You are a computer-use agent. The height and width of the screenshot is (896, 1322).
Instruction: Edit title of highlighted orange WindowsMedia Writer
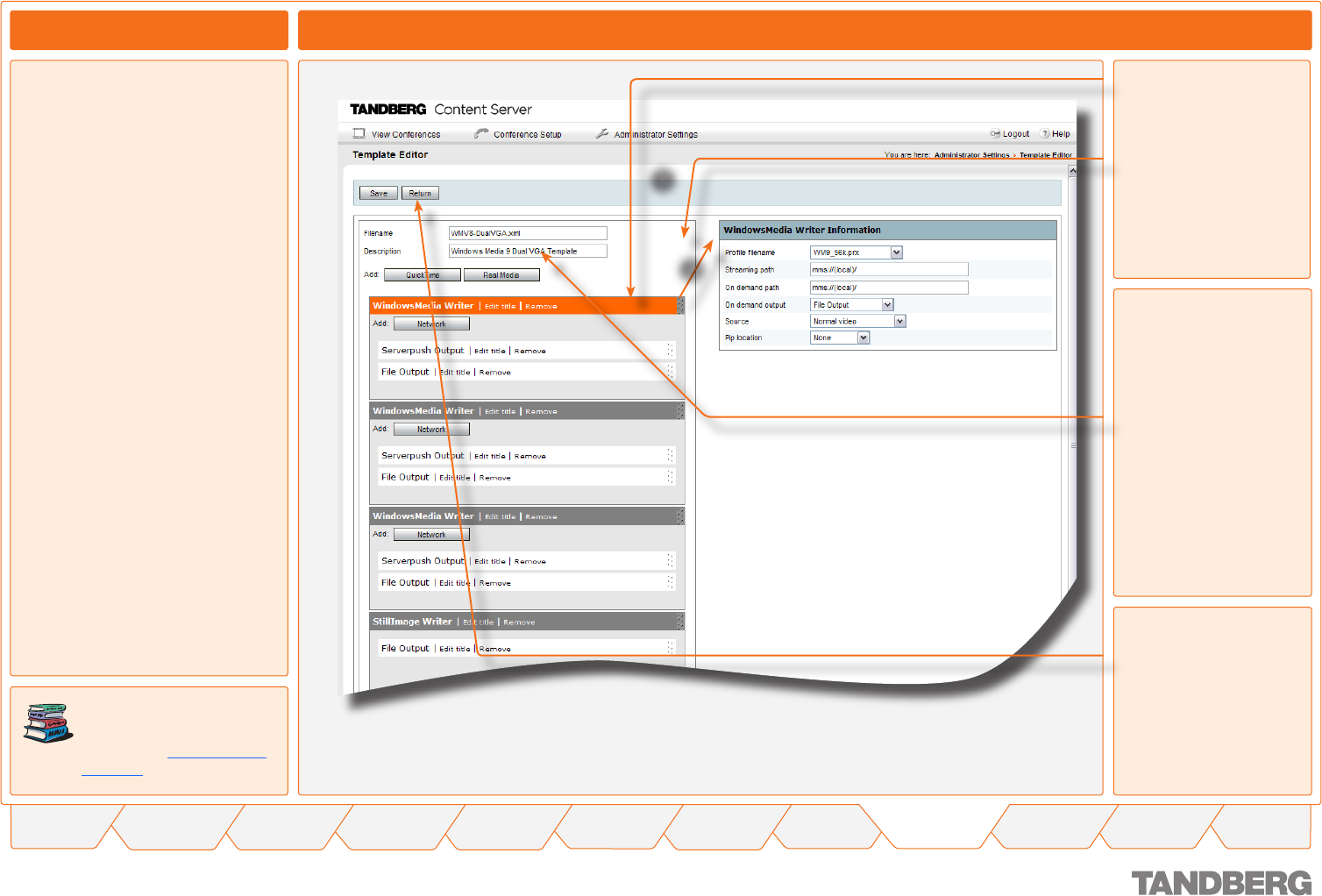pos(500,306)
